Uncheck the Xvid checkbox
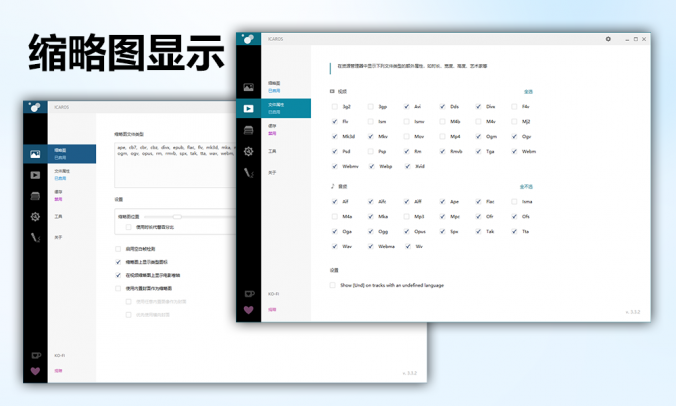Image resolution: width=676 pixels, height=406 pixels. (407, 166)
